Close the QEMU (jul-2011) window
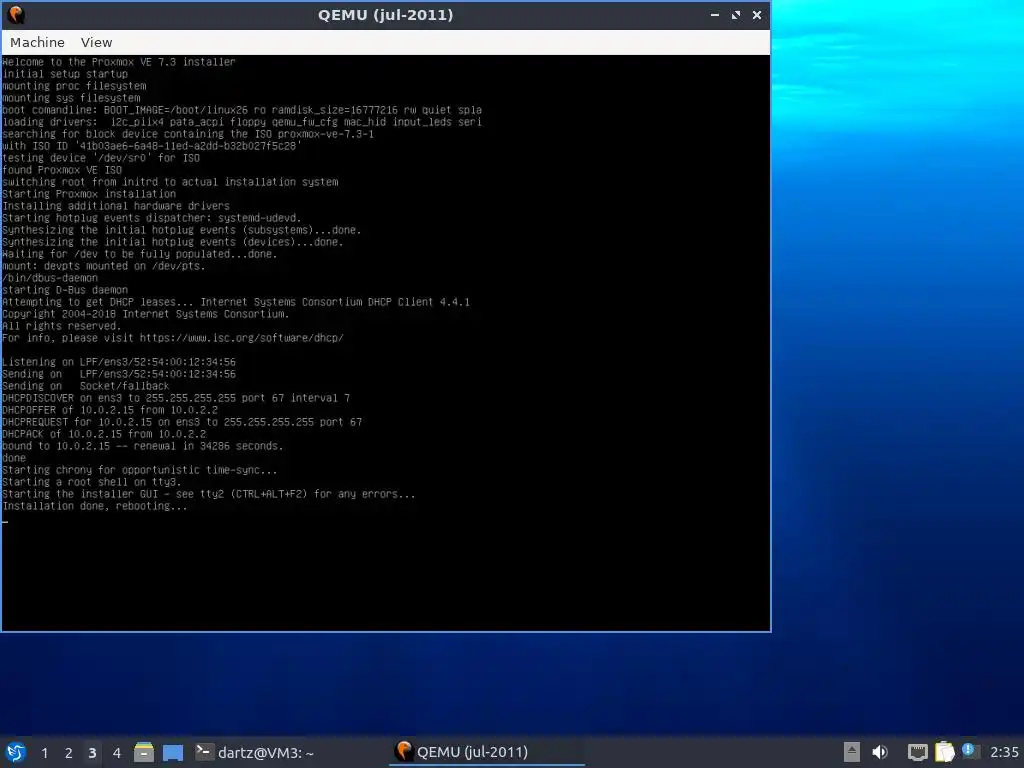 pos(757,14)
